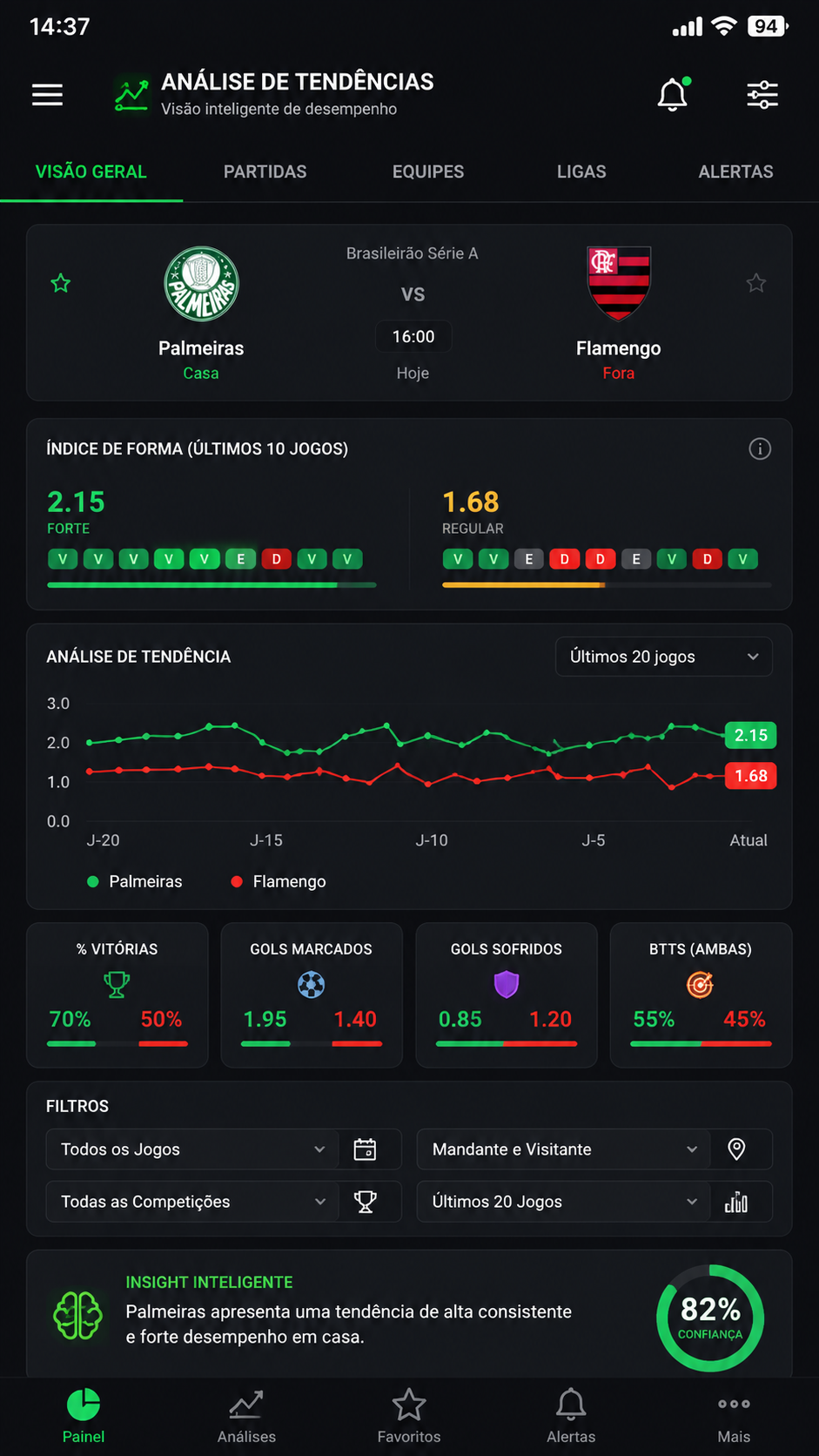
Task: Open the Palmeiras team crest
Action: 201,284
